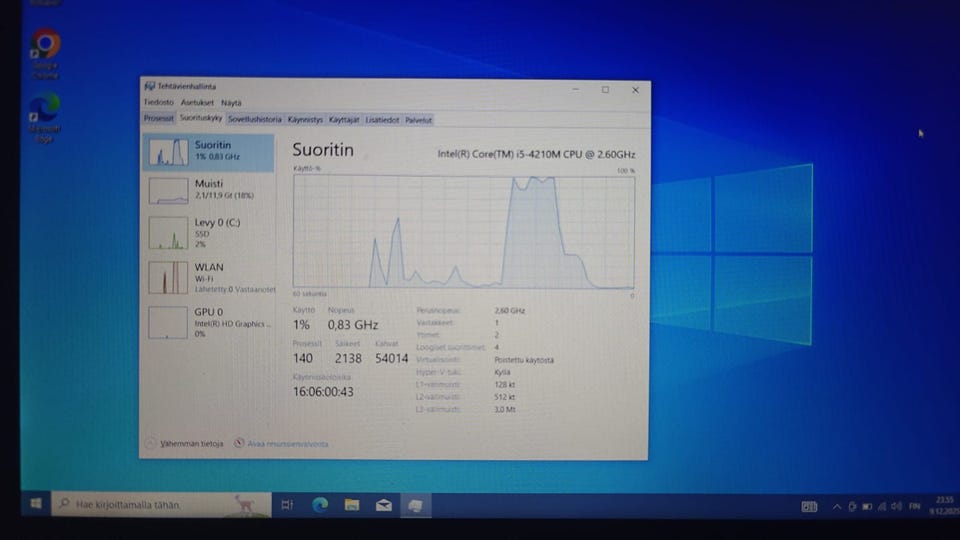Click the Task Manager title bar icon
Viewport: 960px width, 540px height.
pos(149,86)
